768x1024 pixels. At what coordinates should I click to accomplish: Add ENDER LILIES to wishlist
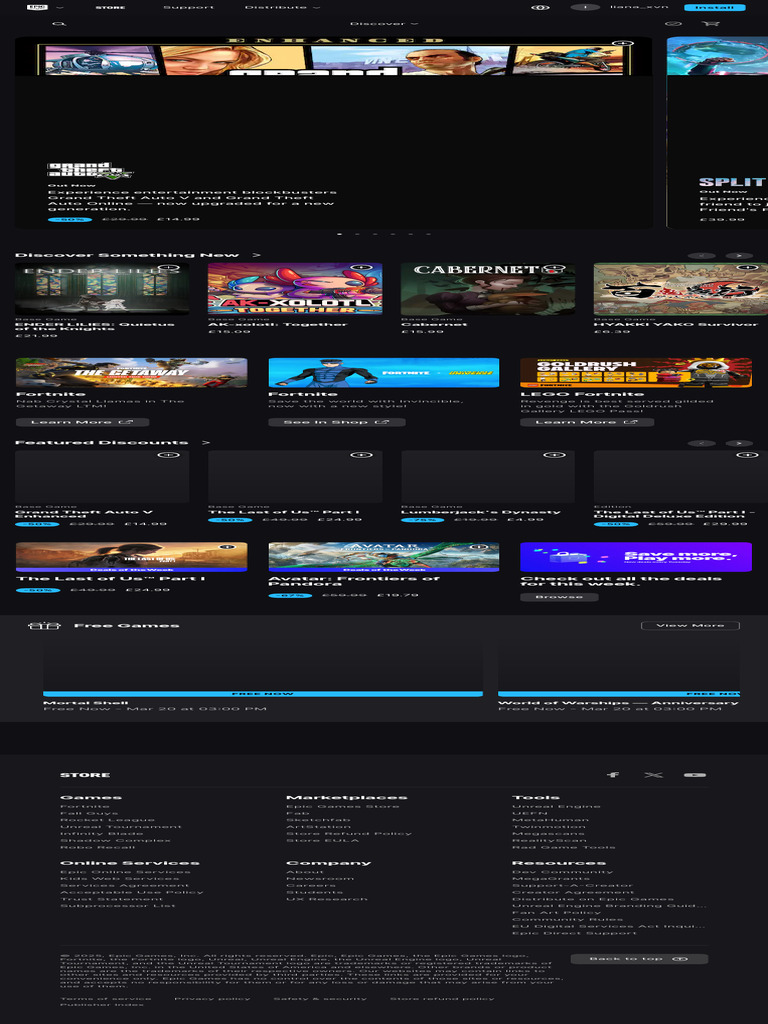169,268
